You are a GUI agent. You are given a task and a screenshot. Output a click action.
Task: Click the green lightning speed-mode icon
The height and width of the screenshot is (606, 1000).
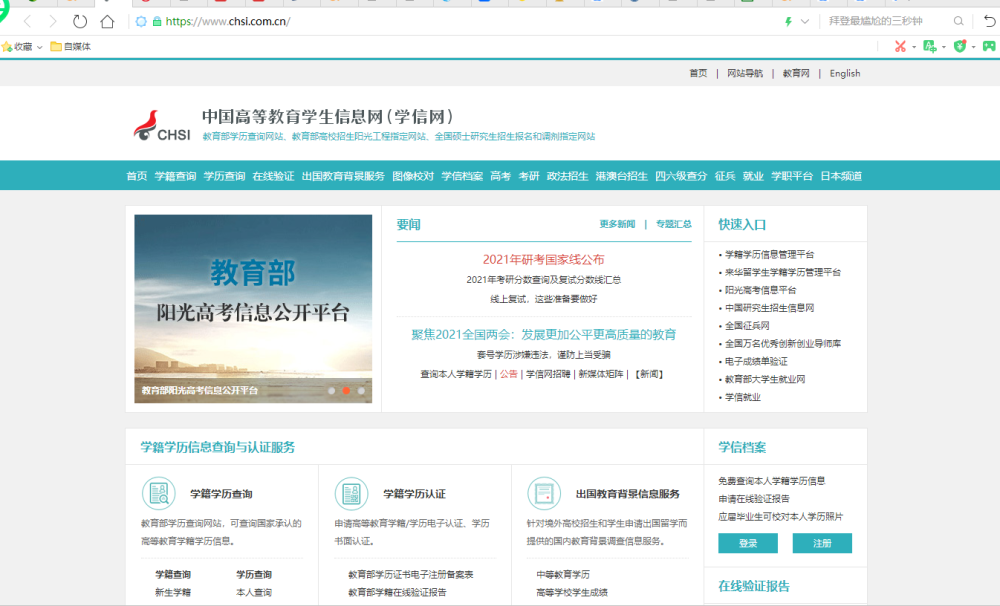point(788,22)
